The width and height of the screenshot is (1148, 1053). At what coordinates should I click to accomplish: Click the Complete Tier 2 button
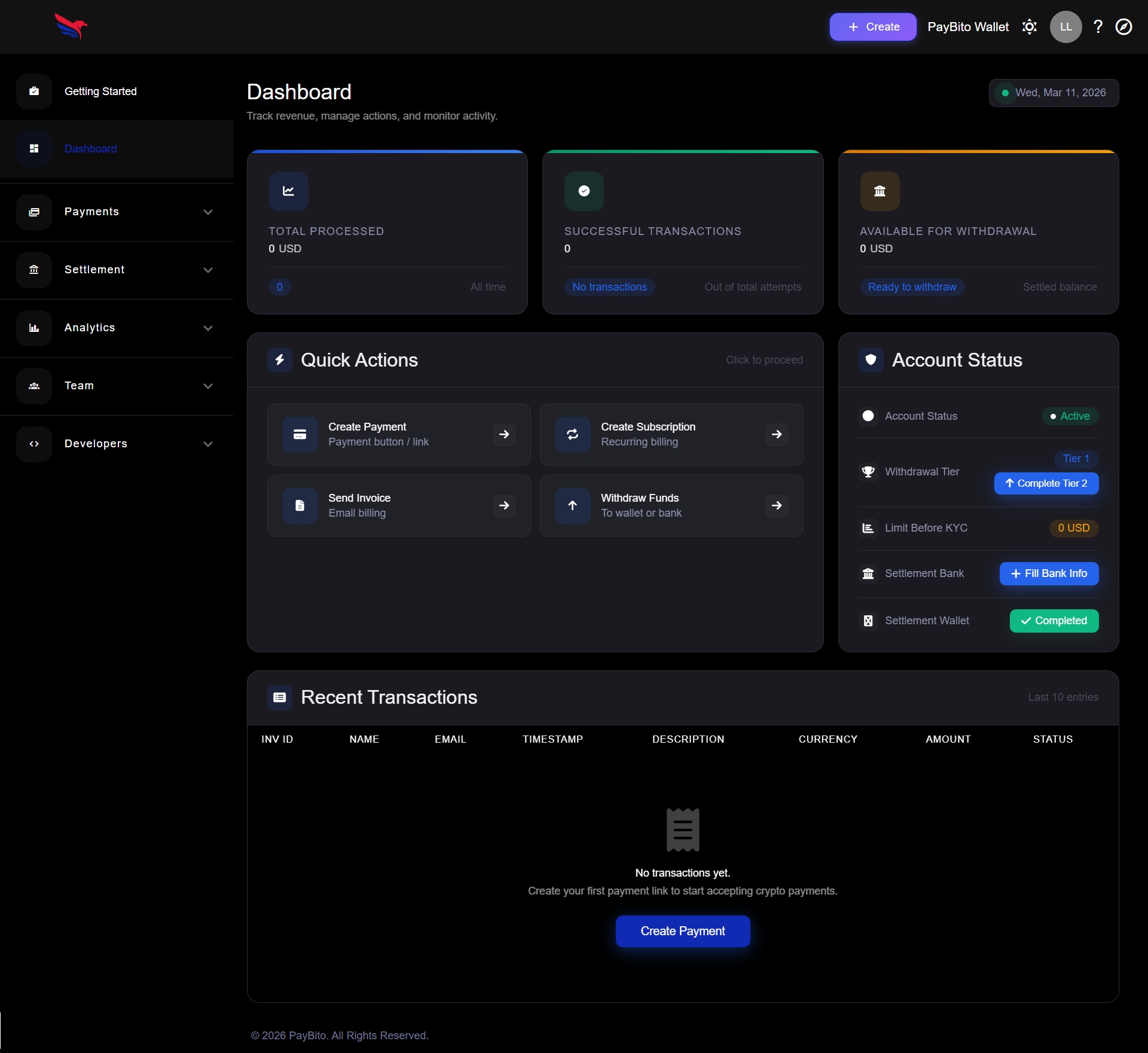1046,484
